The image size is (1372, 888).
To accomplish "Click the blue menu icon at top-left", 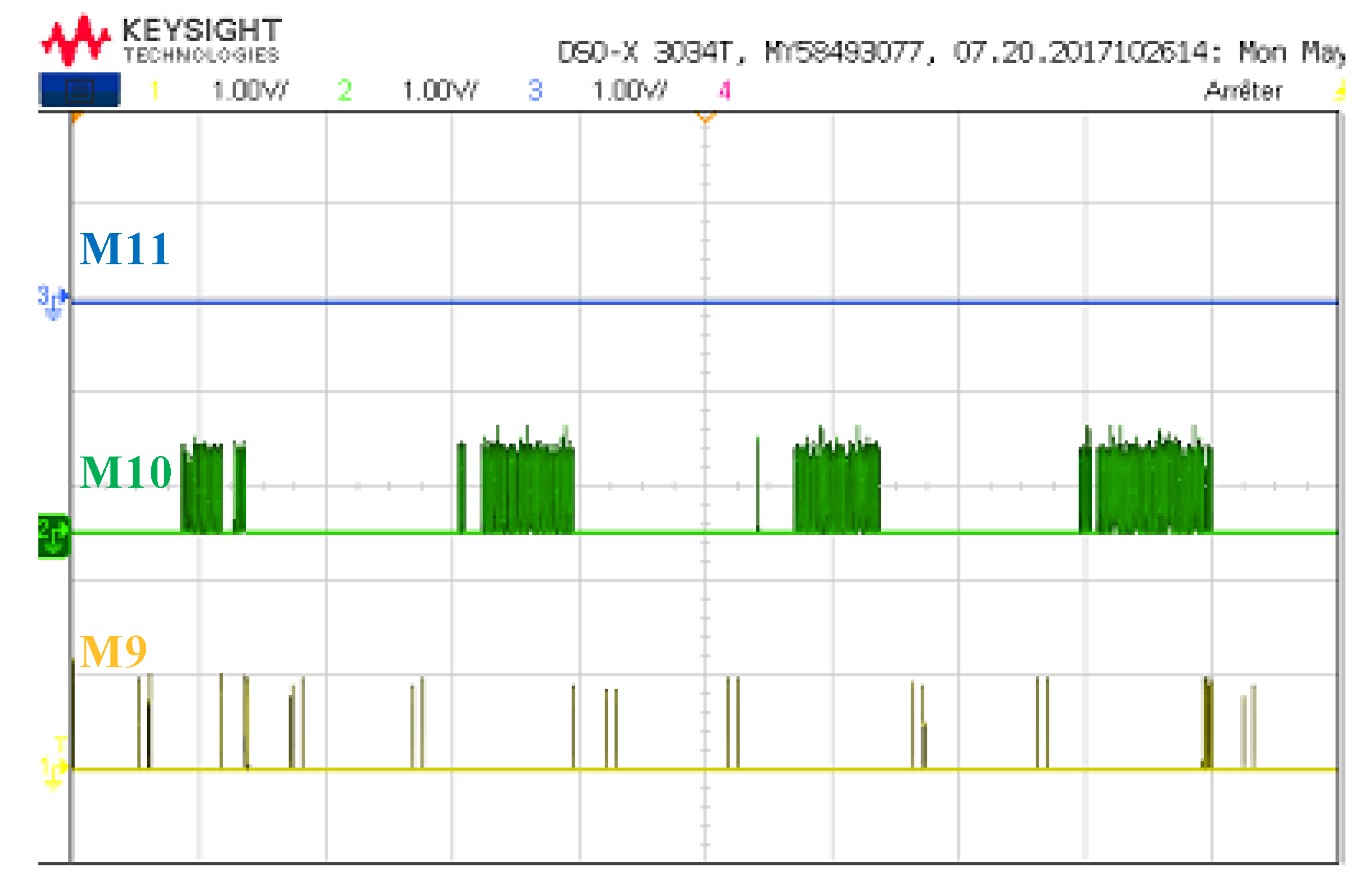I will (x=80, y=89).
